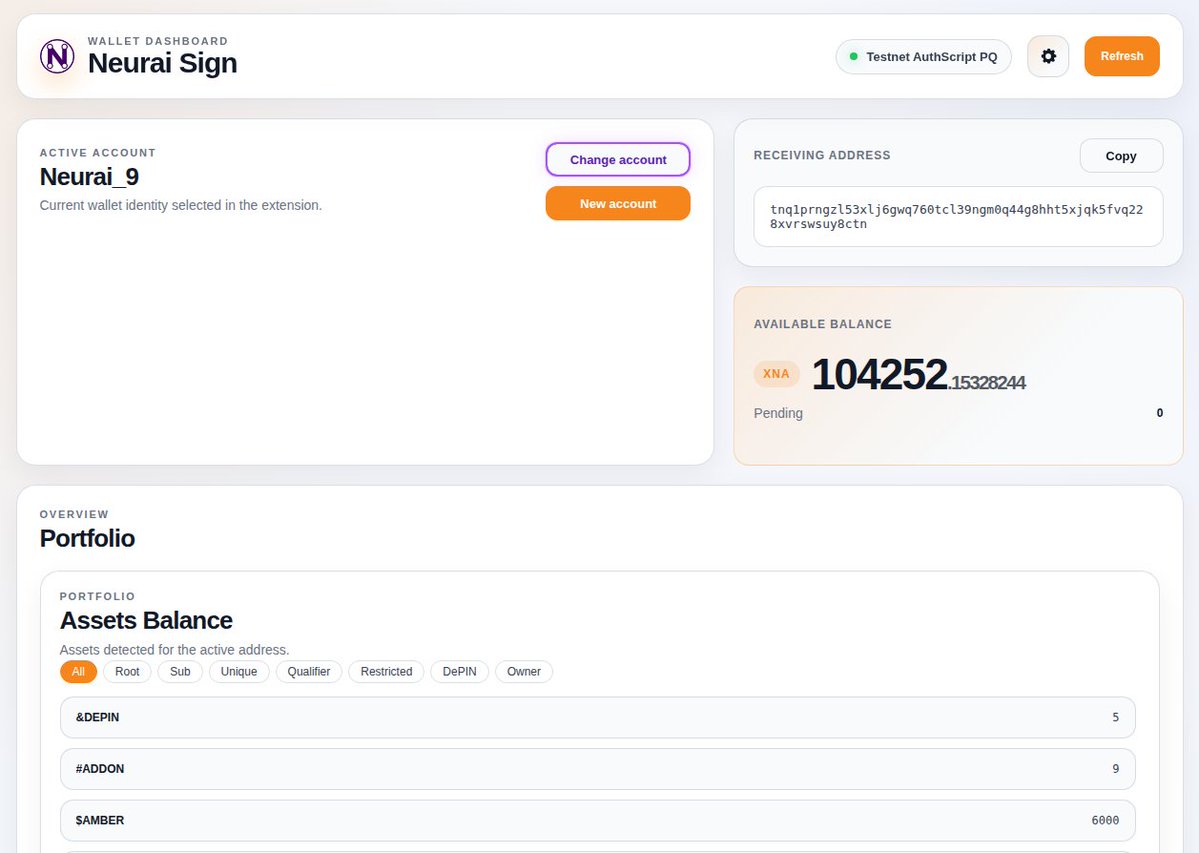
Task: Click the &DEPIN balance value 5
Action: pyautogui.click(x=1116, y=717)
